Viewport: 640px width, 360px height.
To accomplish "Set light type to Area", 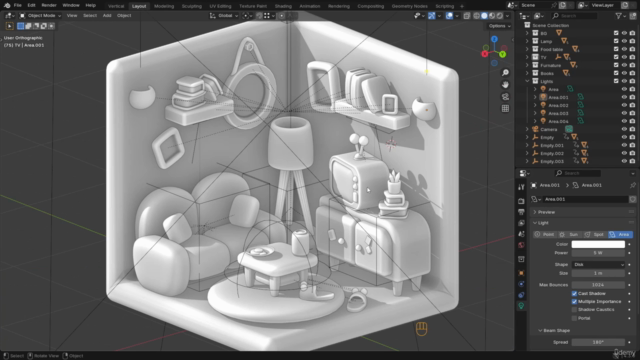I will (620, 235).
